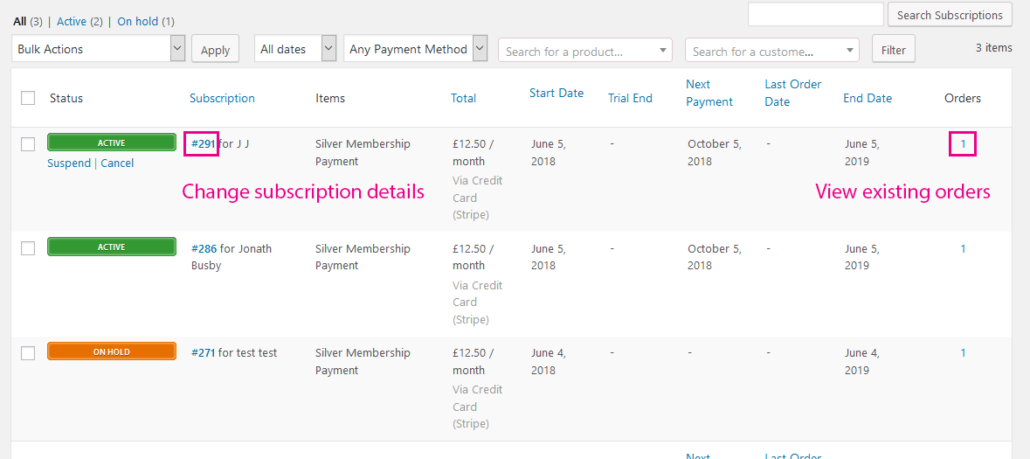Viewport: 1030px width, 459px height.
Task: Open the Bulk Actions dropdown
Action: click(98, 49)
